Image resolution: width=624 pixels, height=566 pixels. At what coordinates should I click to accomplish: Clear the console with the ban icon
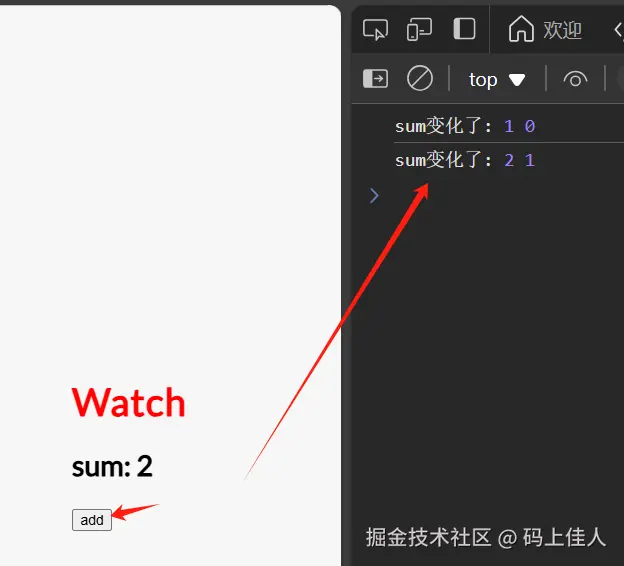click(420, 78)
